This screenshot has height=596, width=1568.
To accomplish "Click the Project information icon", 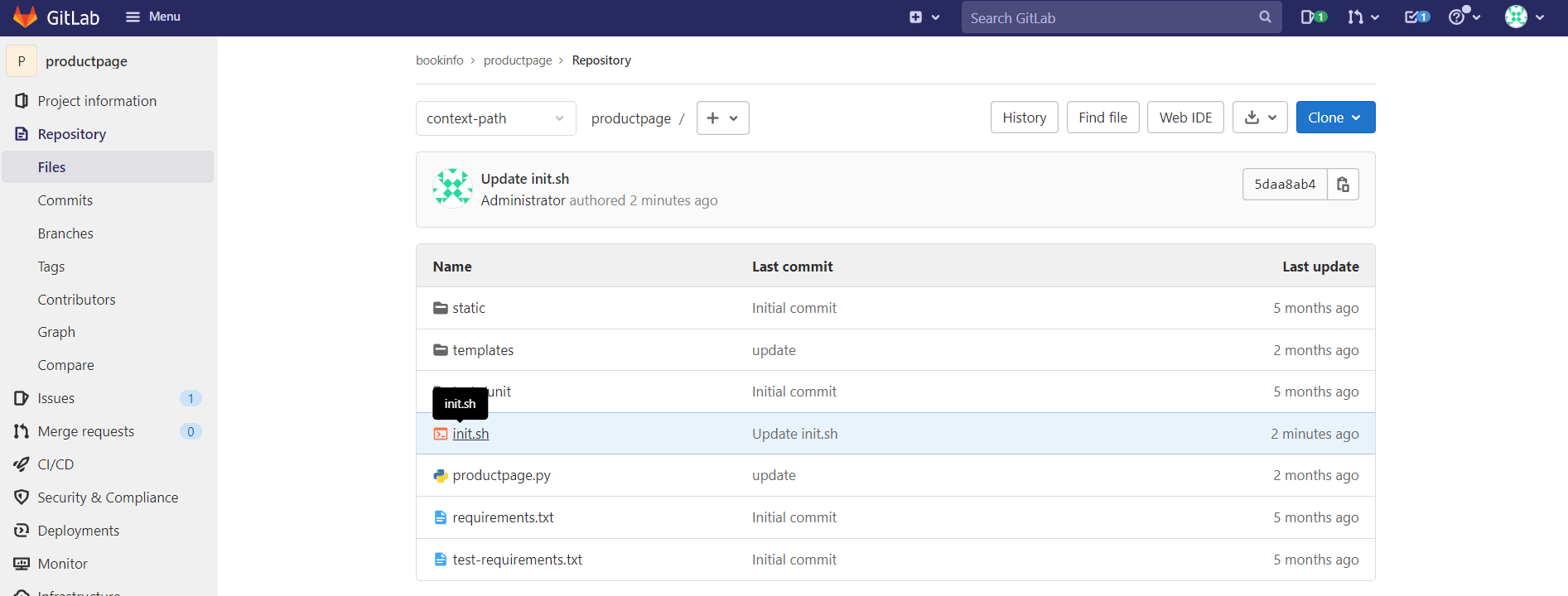I will click(x=22, y=101).
